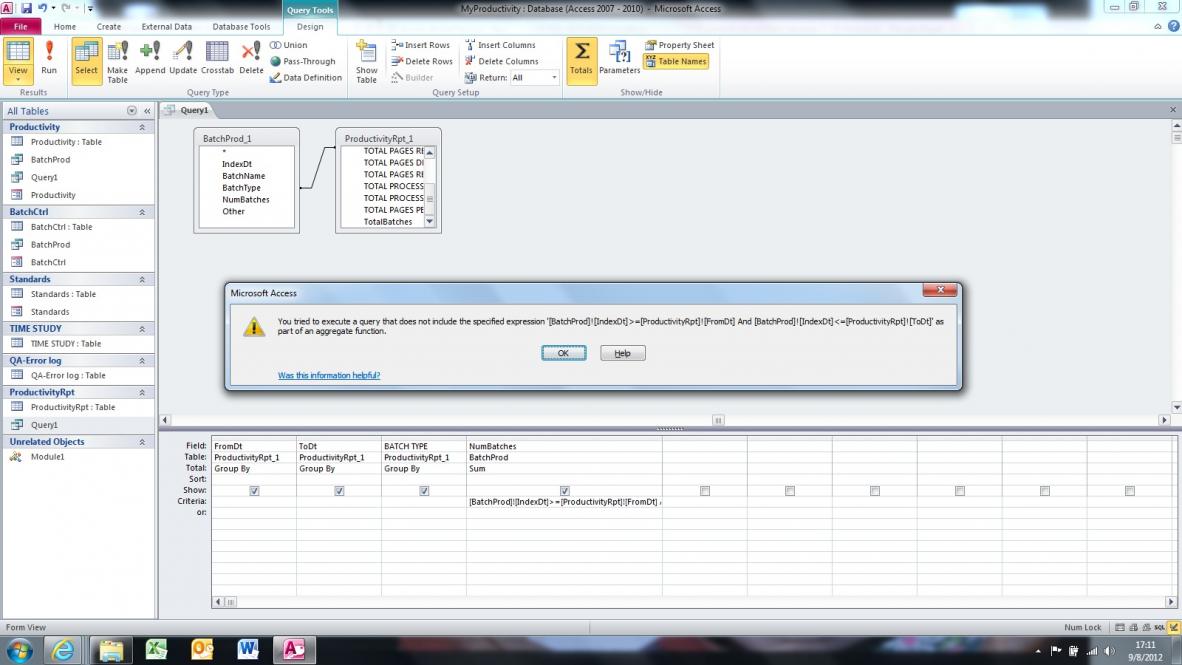Choose the Select query type

[87, 61]
